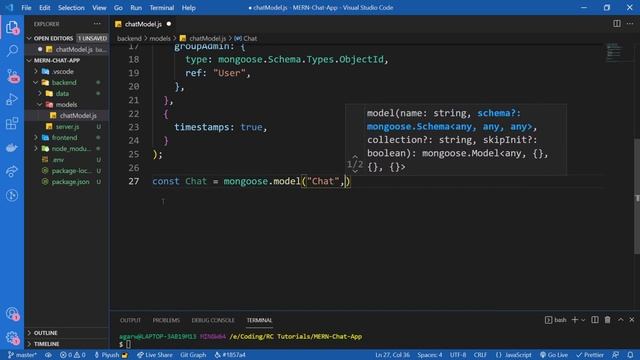640x360 pixels.
Task: Open the Live Share activity bar icon
Action: tap(12, 171)
